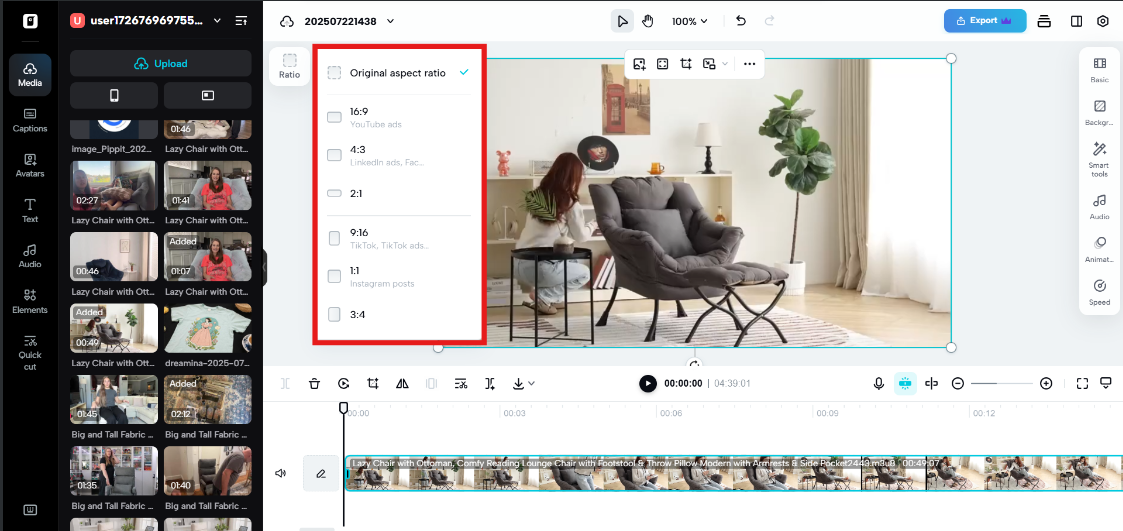Click the crop icon in the floating canvas toolbar

(685, 64)
